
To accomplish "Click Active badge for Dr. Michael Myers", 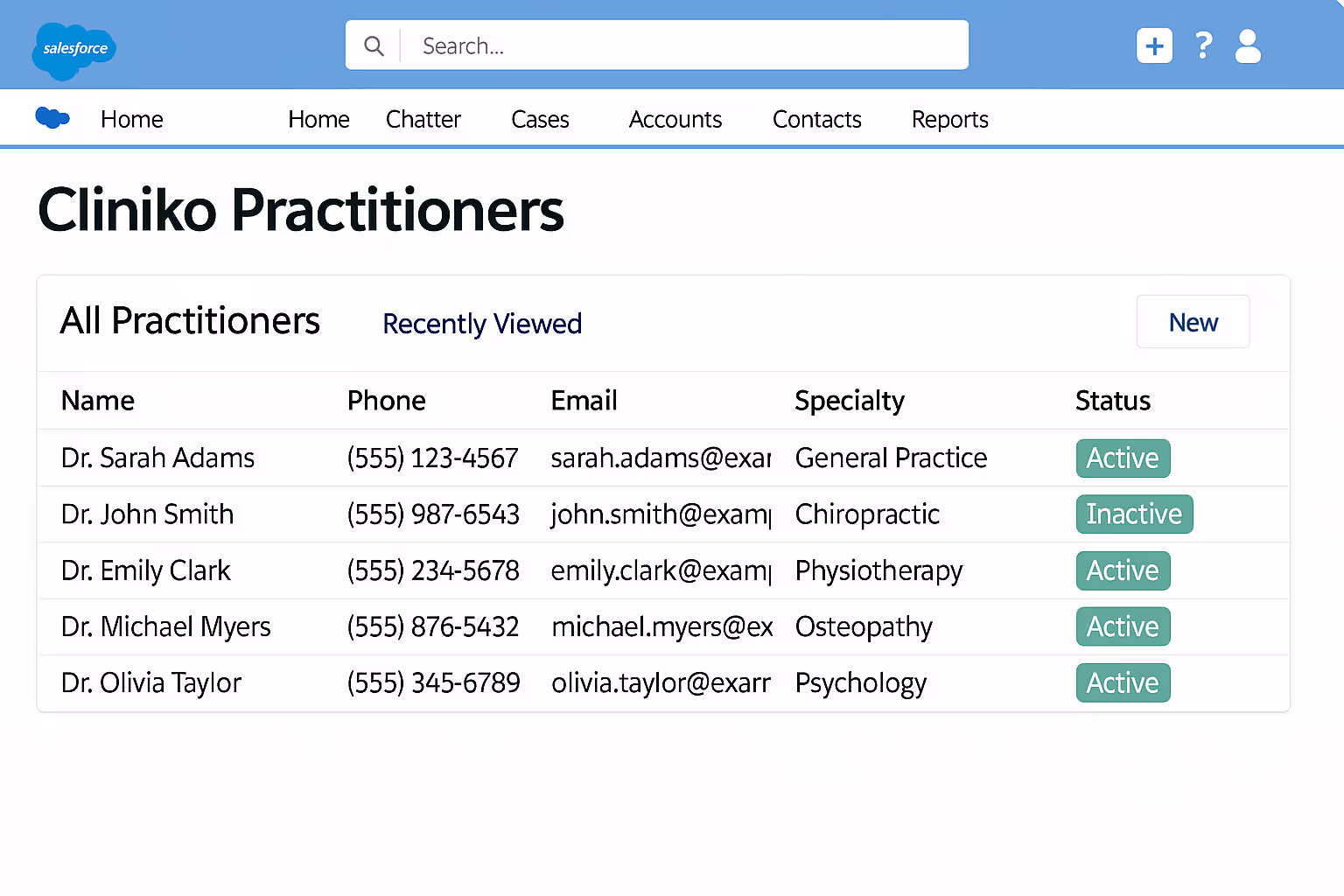I will pos(1123,626).
